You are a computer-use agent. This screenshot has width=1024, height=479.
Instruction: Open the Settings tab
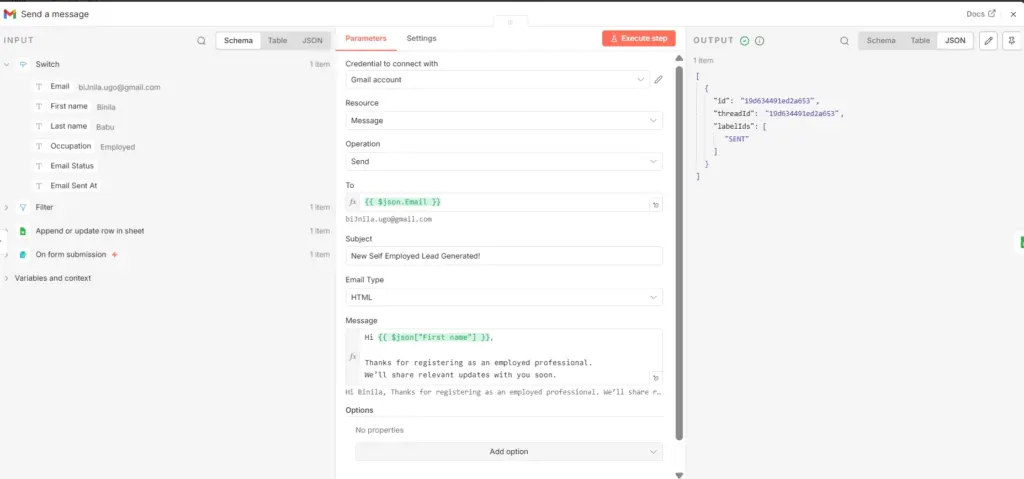point(421,39)
